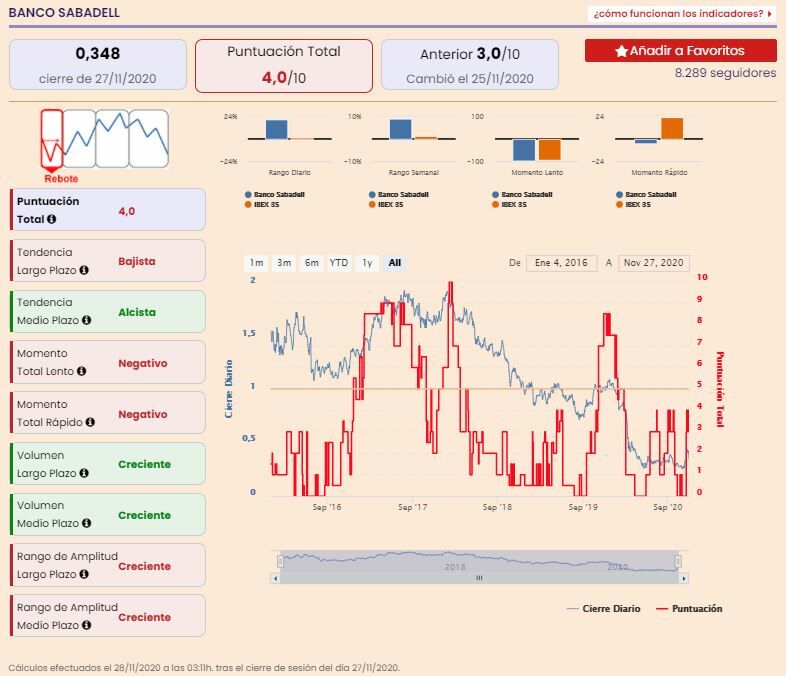Click Negativo value for Momento Total Lento

pos(143,363)
